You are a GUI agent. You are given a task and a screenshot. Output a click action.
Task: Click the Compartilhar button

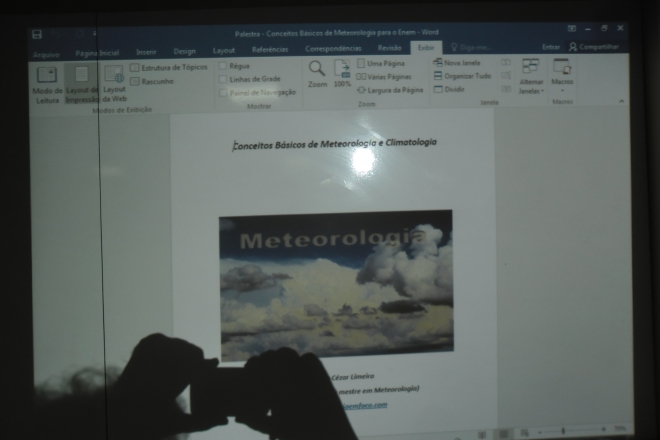pyautogui.click(x=595, y=47)
